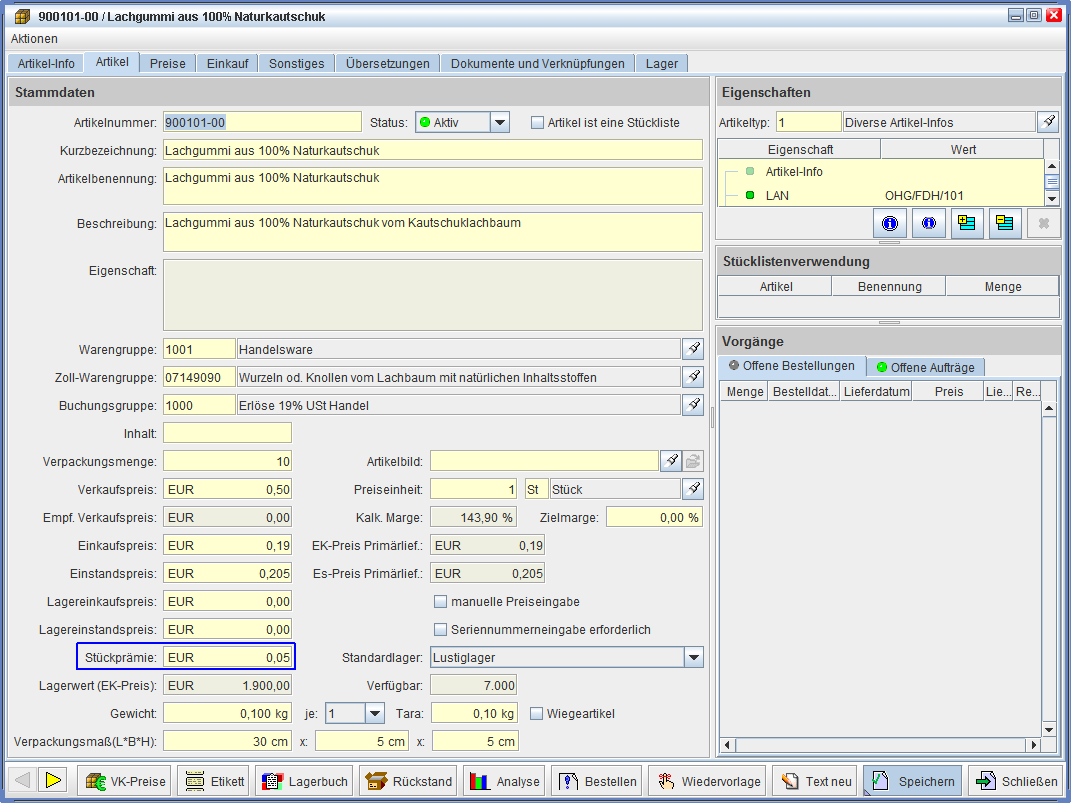Click the Speichern button
1071x803 pixels.
[912, 781]
